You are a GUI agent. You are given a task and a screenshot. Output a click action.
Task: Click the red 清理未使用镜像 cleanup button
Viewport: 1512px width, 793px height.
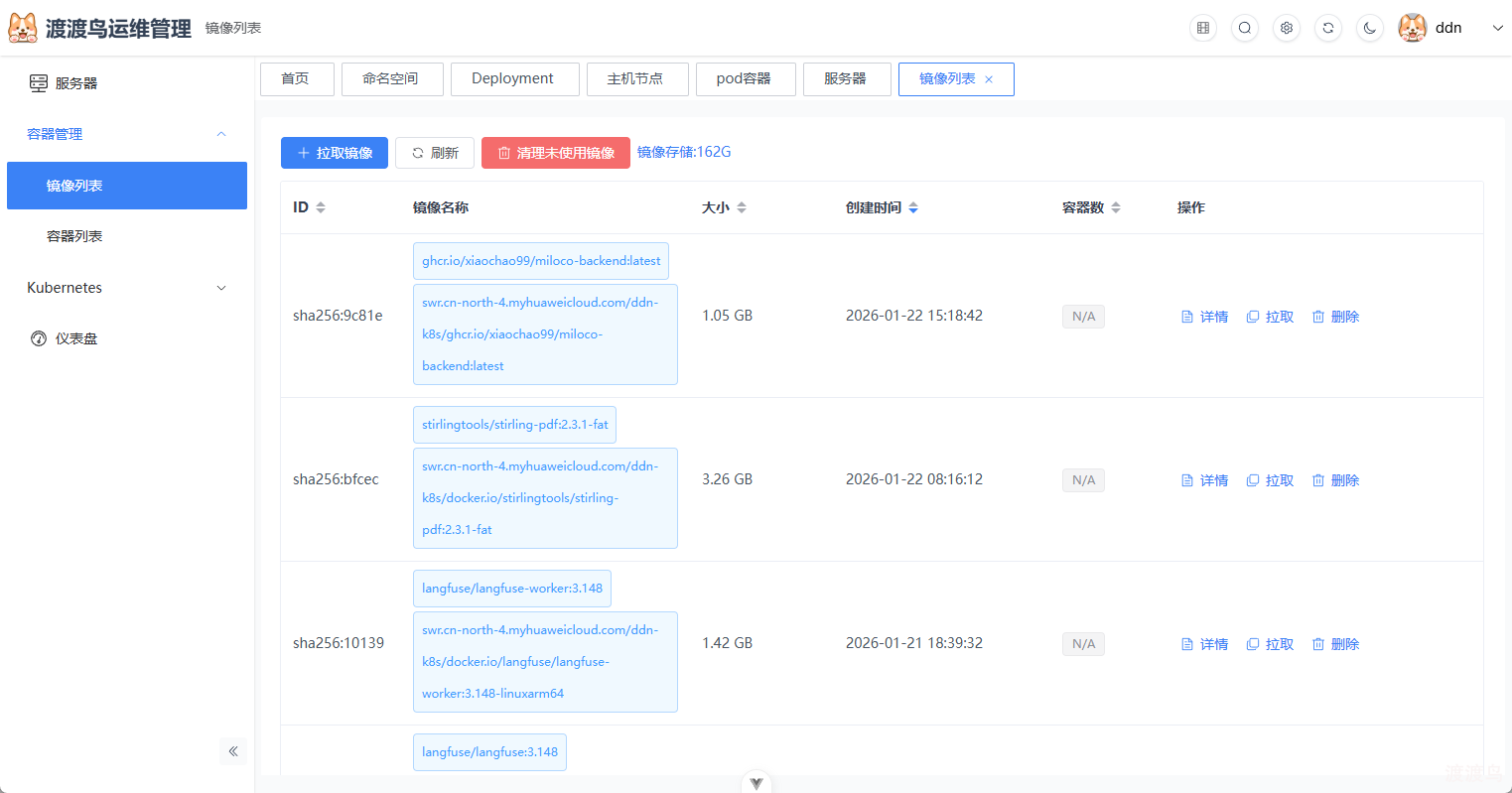click(555, 153)
